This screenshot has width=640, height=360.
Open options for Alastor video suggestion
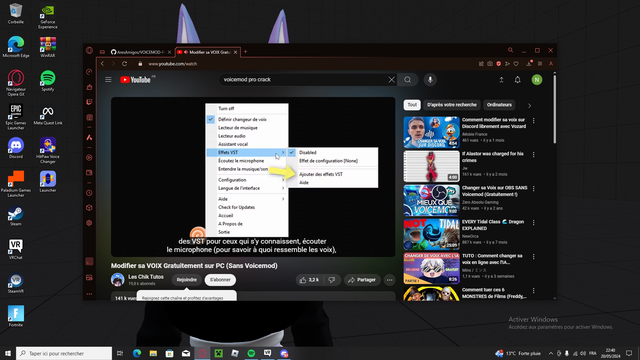(533, 155)
